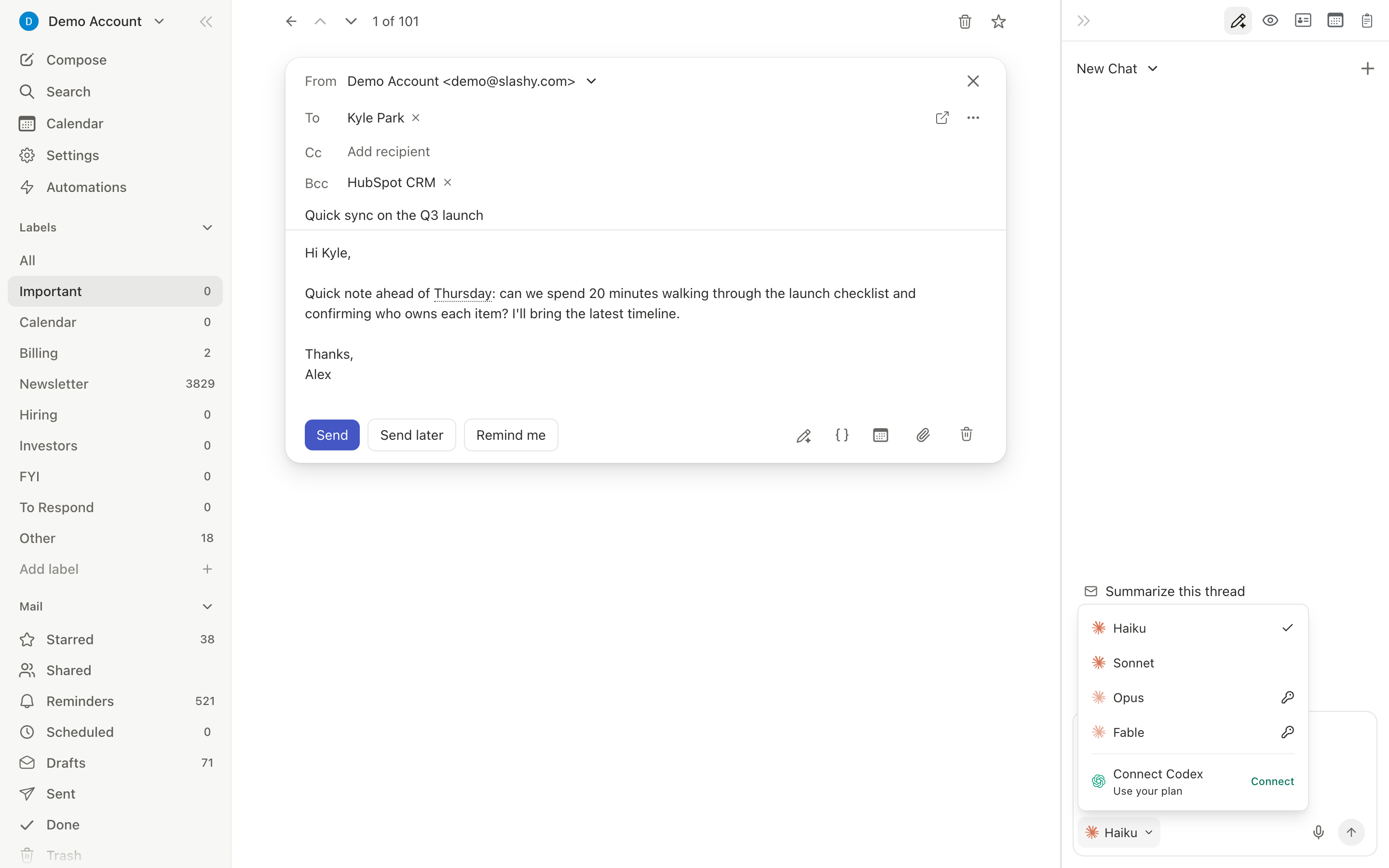Screen dimensions: 1389x868
Task: Start new chat with plus icon
Action: coord(1368,69)
